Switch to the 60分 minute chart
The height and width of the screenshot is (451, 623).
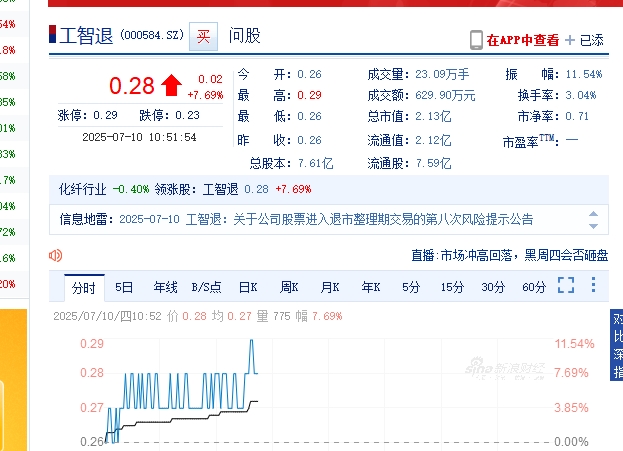534,287
